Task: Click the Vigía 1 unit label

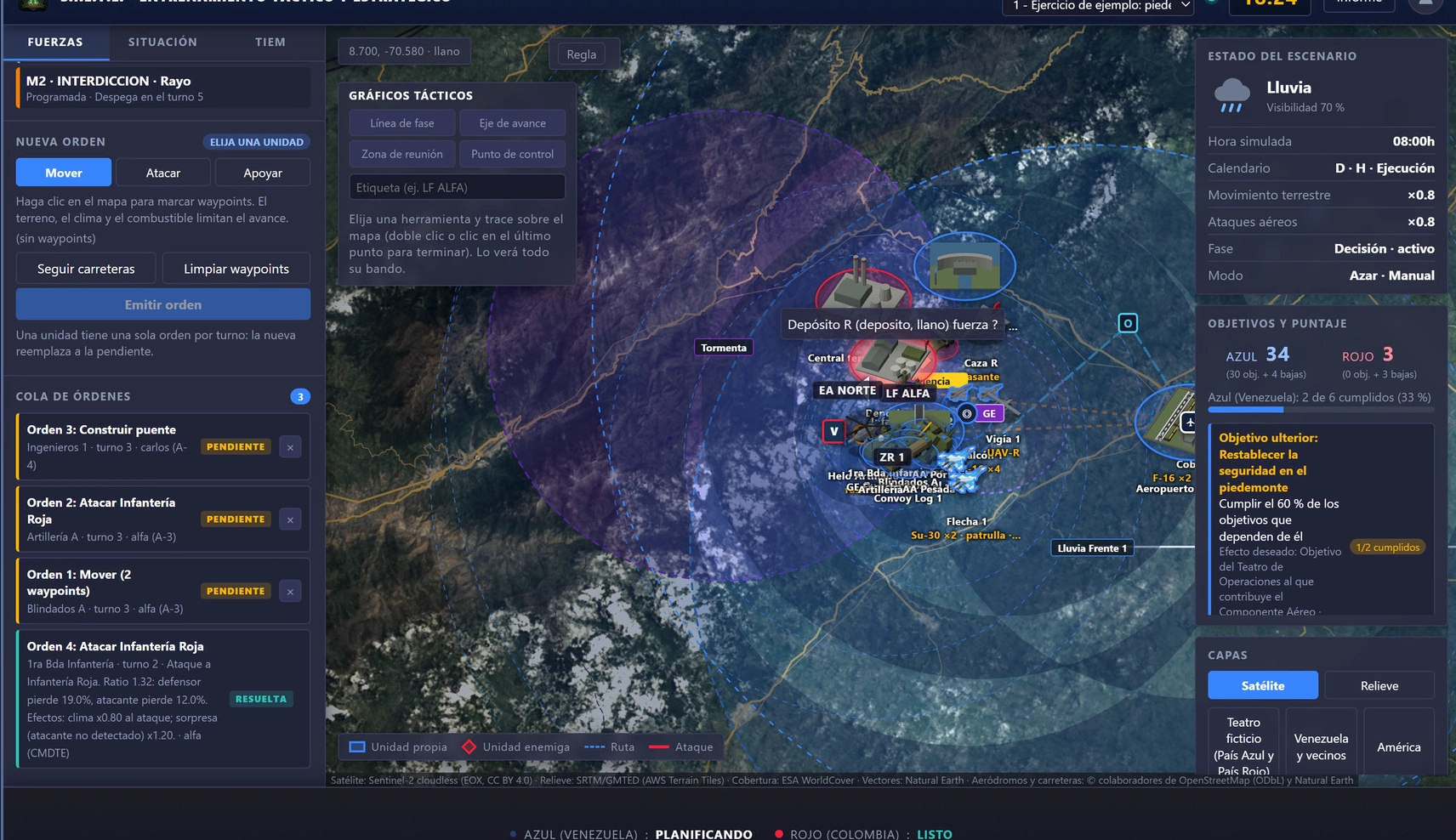Action: (1003, 440)
